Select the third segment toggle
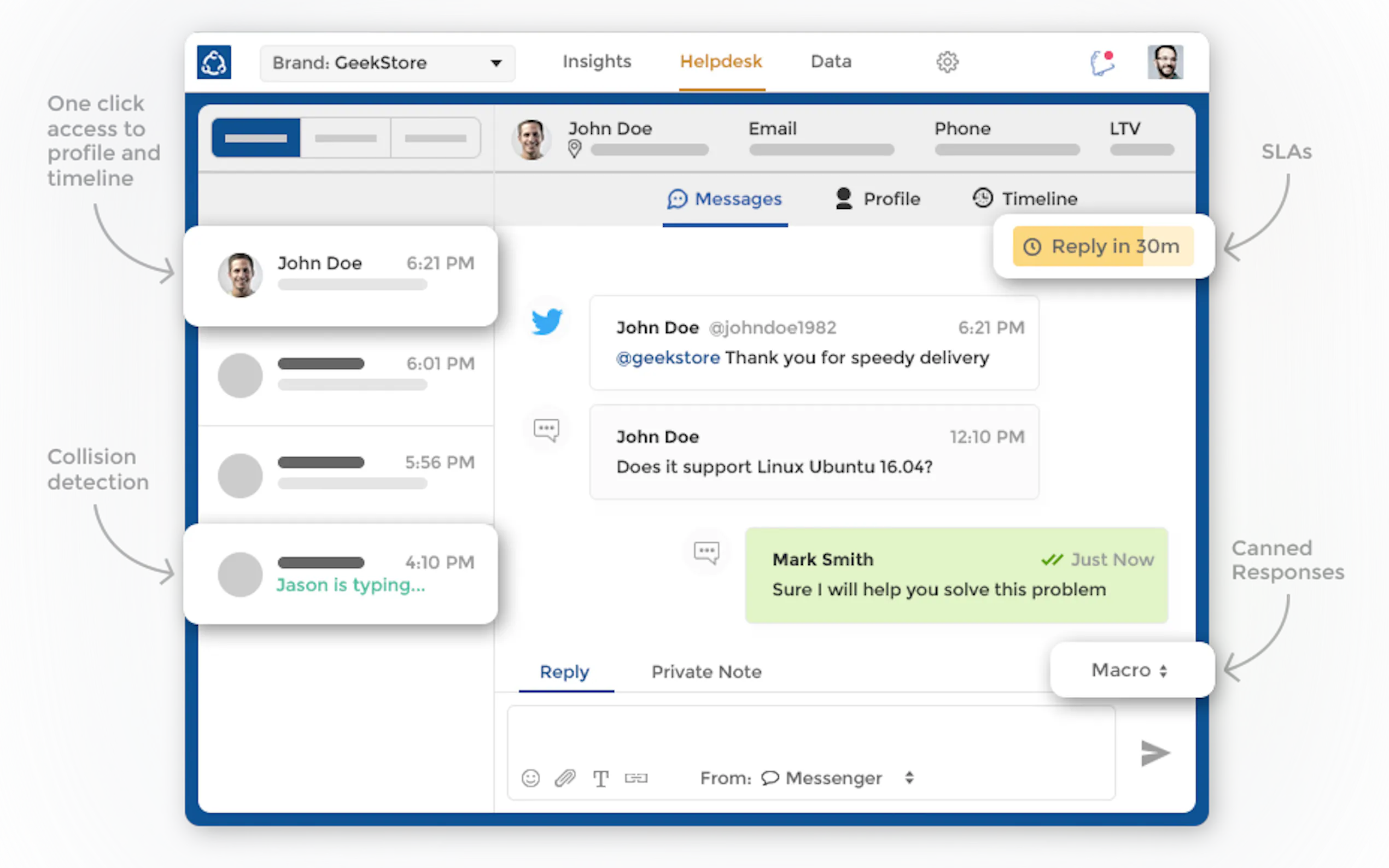 pyautogui.click(x=435, y=138)
